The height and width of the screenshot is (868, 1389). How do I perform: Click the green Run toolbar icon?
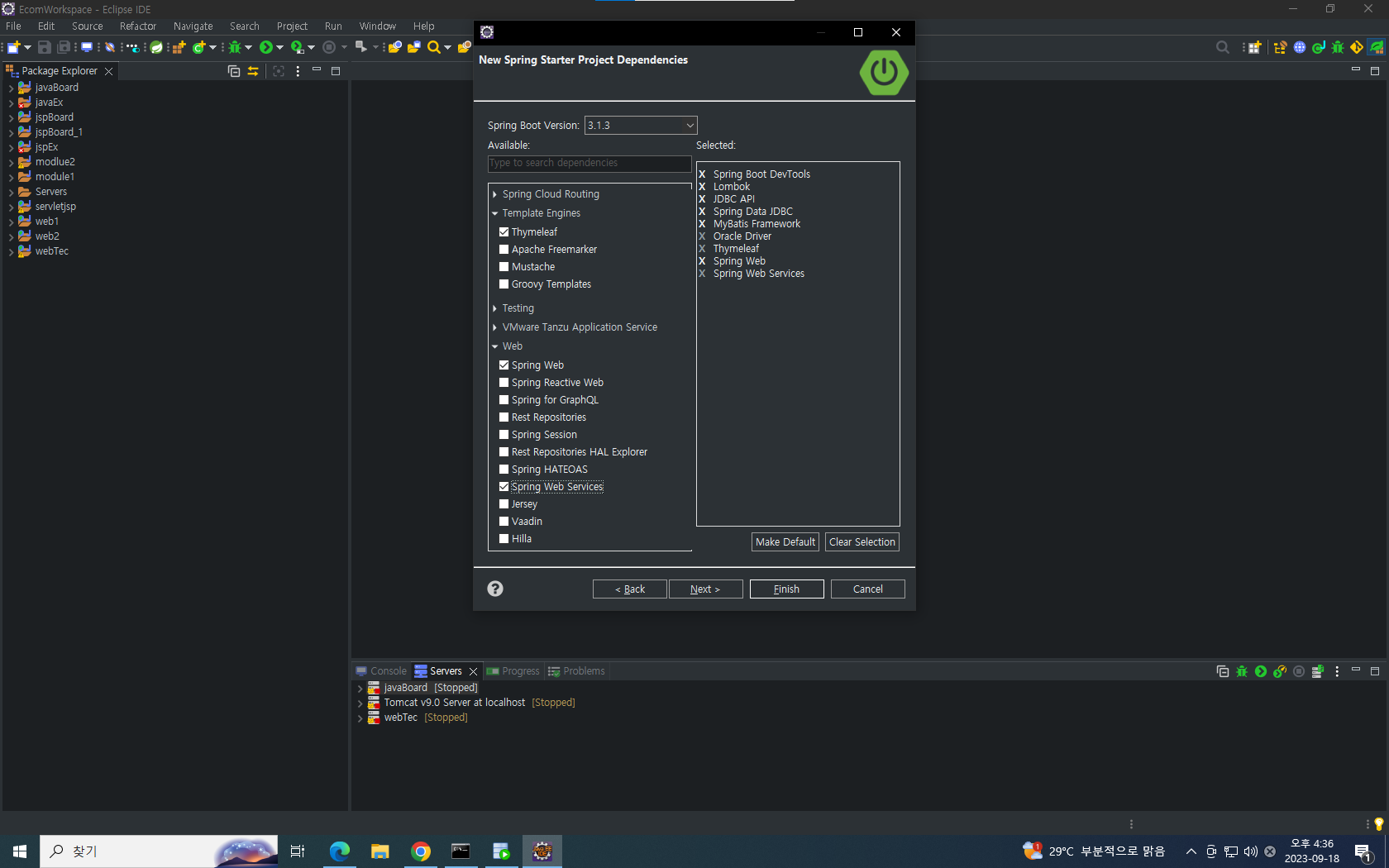point(266,47)
